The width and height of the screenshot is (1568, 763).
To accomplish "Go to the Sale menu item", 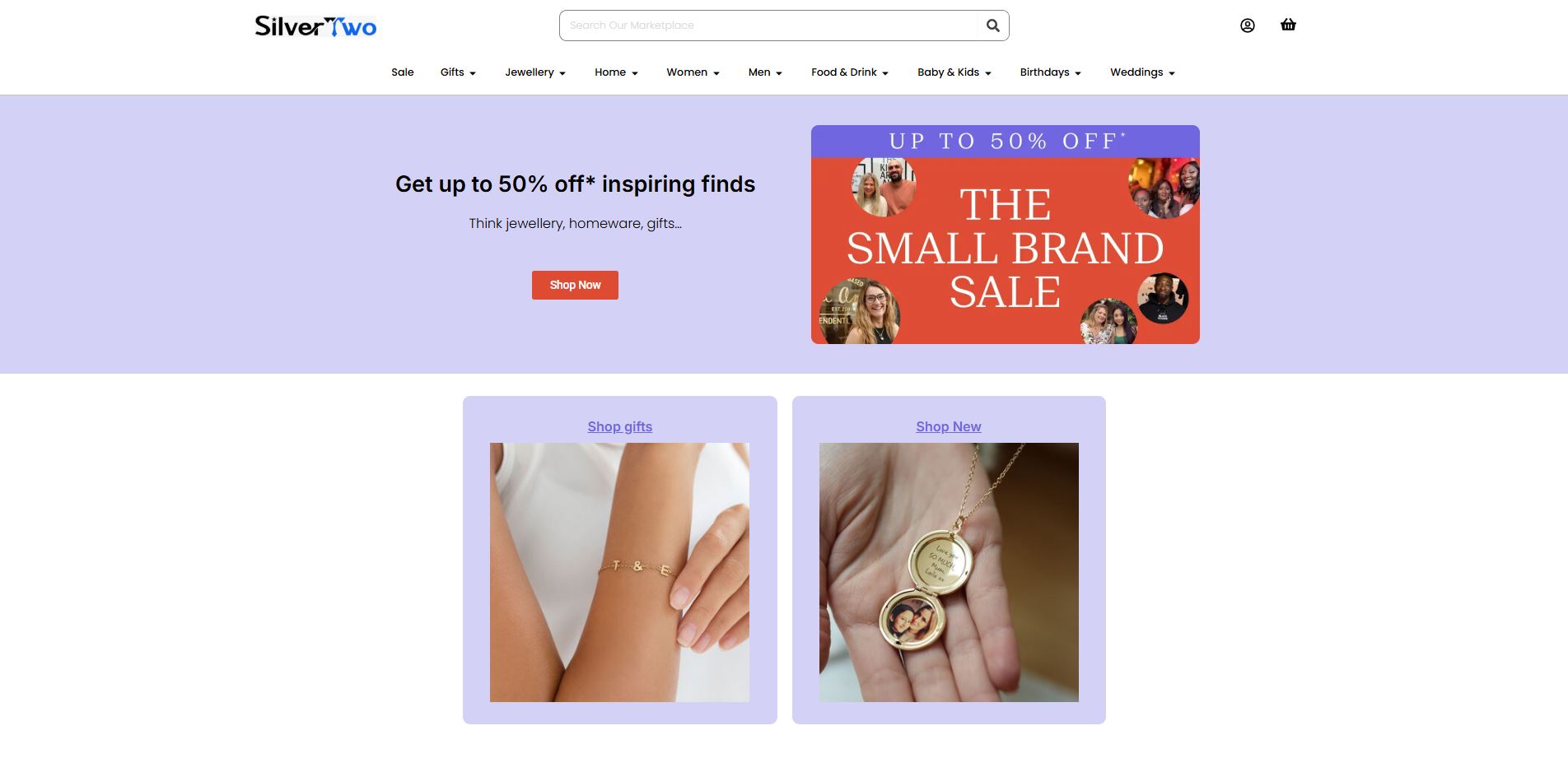I will [x=403, y=72].
